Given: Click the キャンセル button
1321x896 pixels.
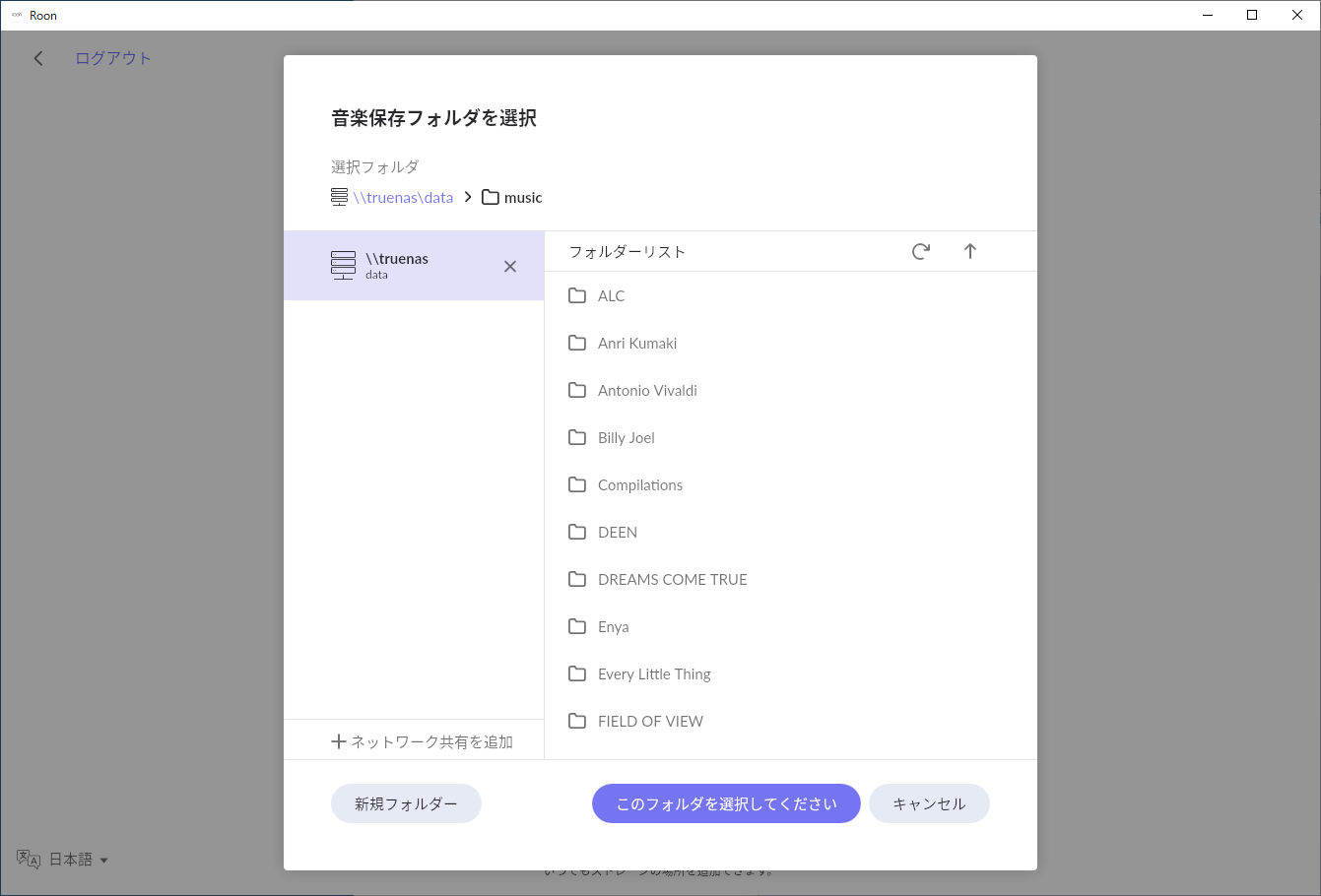Looking at the screenshot, I should (929, 803).
